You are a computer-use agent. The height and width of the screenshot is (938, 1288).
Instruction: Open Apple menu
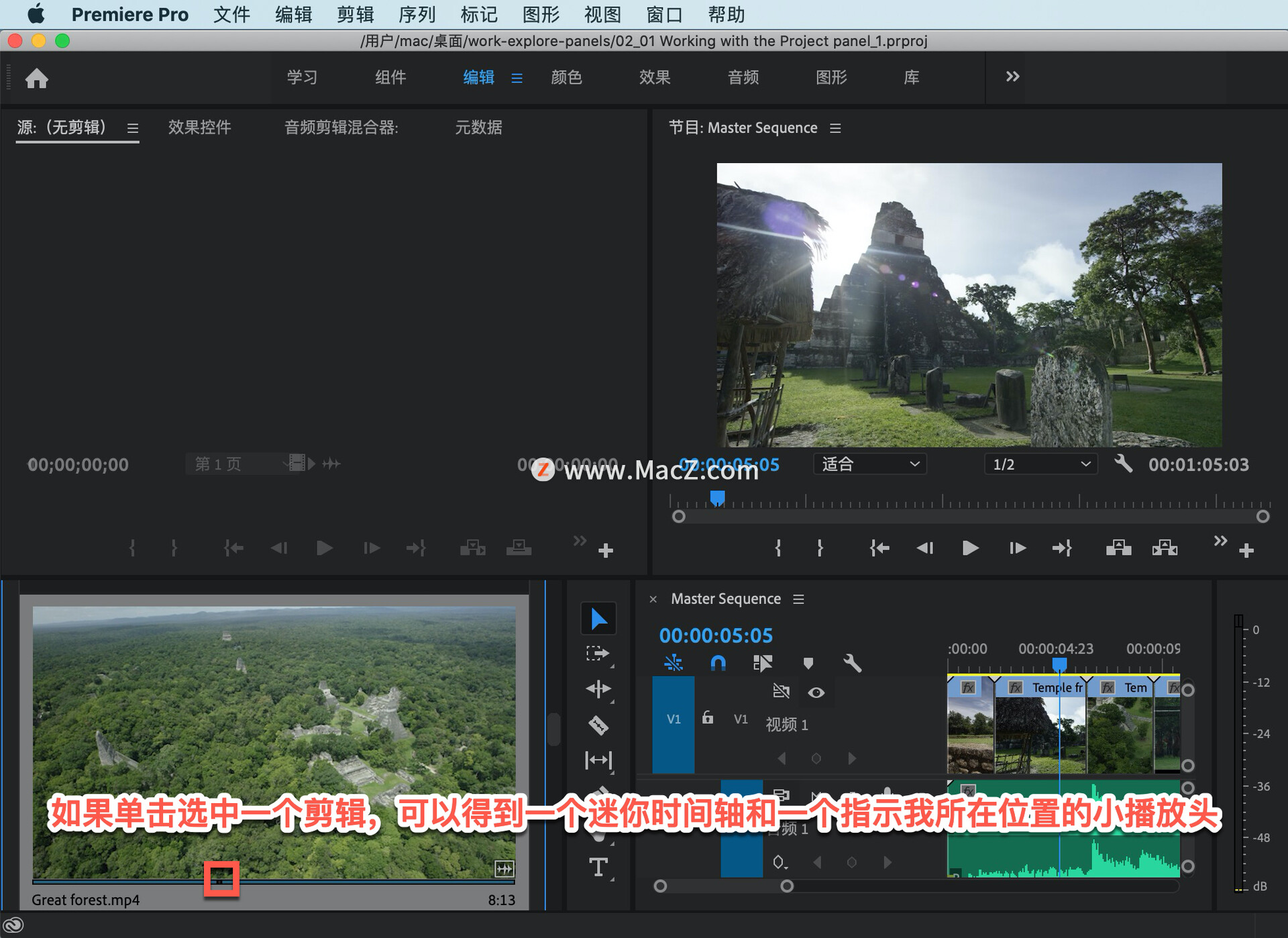[x=36, y=14]
